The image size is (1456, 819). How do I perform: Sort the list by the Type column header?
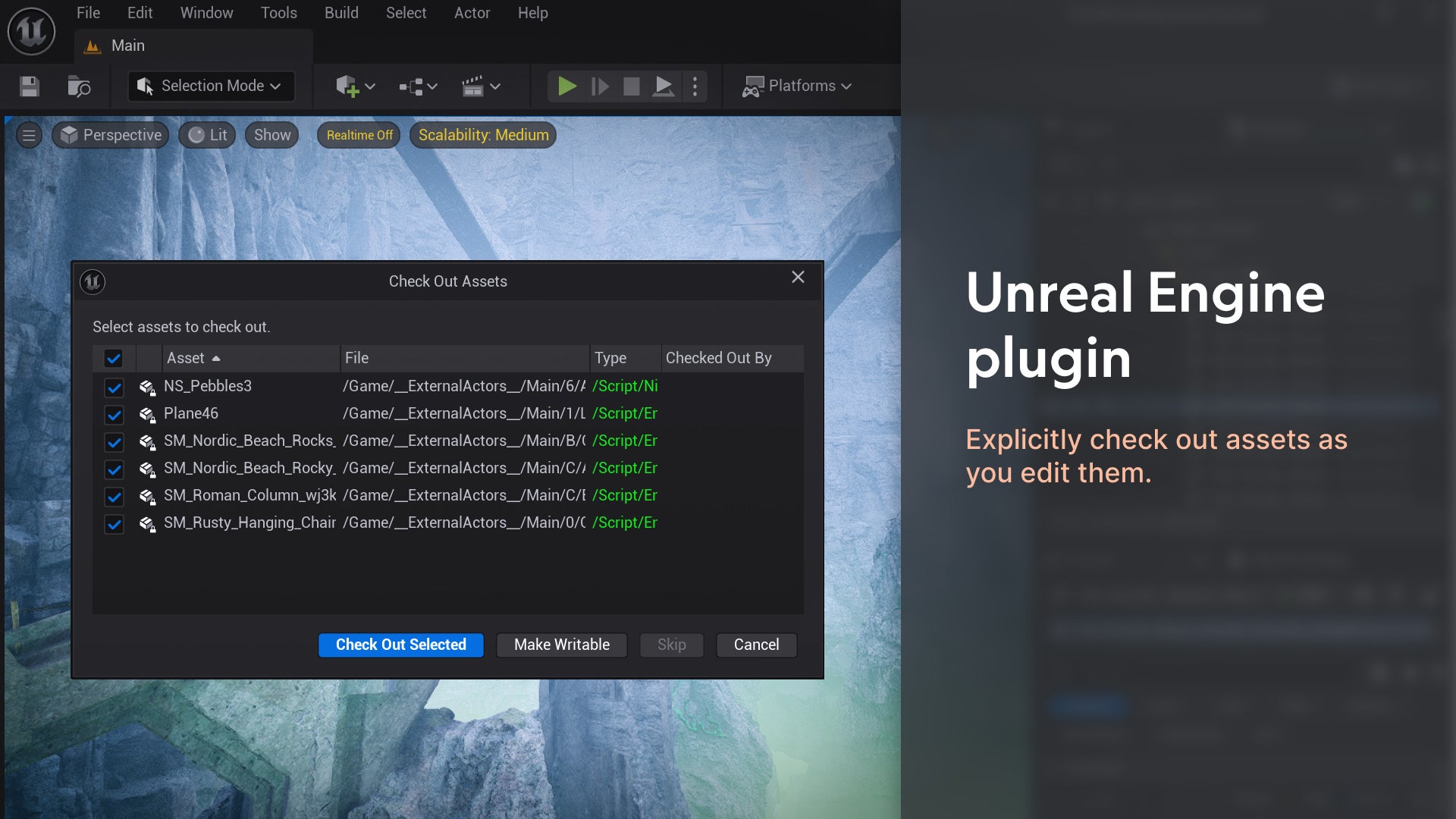[626, 358]
